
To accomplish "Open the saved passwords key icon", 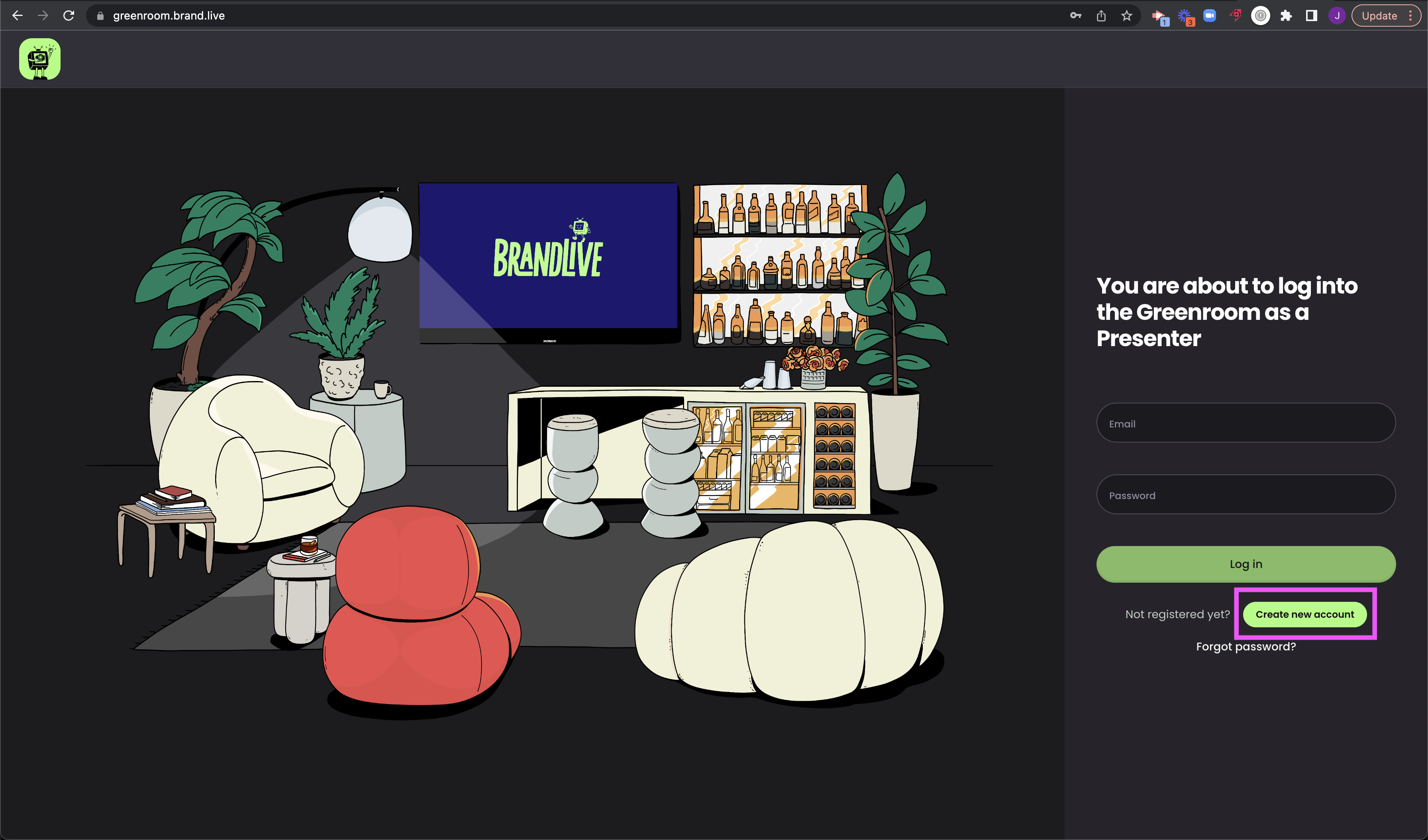I will coord(1075,16).
